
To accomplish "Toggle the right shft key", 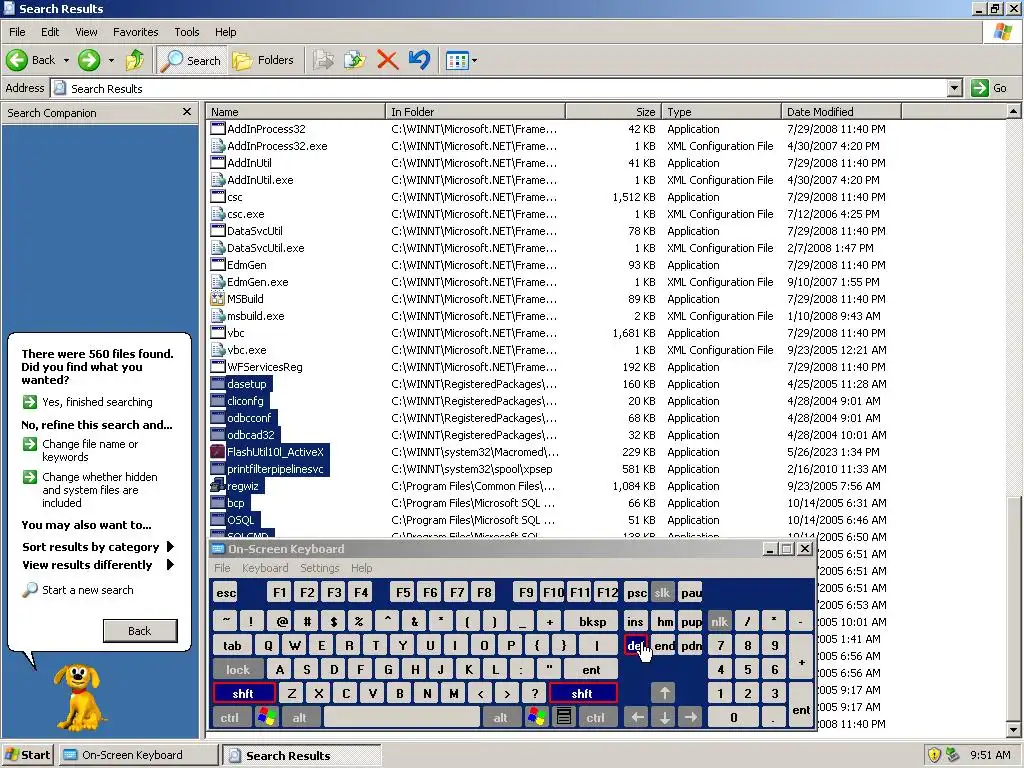I will click(x=582, y=694).
